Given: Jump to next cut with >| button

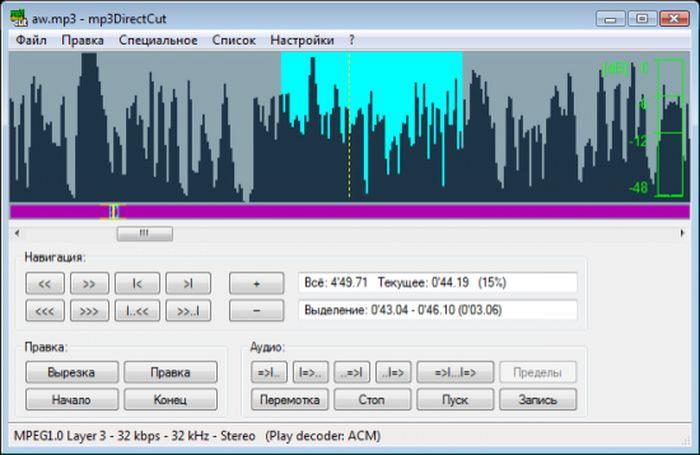Looking at the screenshot, I should (x=188, y=283).
